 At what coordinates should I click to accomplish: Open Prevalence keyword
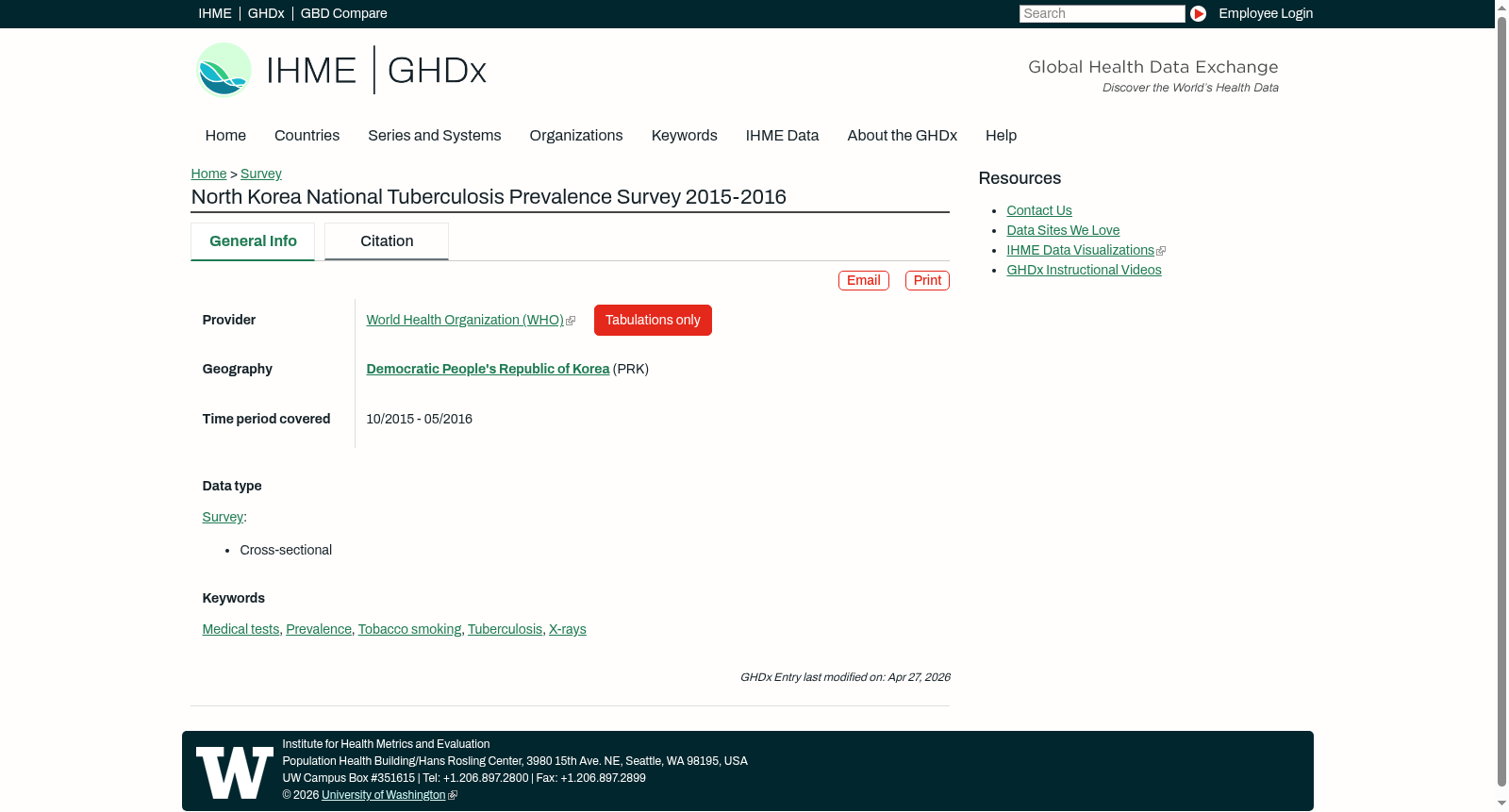click(x=319, y=629)
